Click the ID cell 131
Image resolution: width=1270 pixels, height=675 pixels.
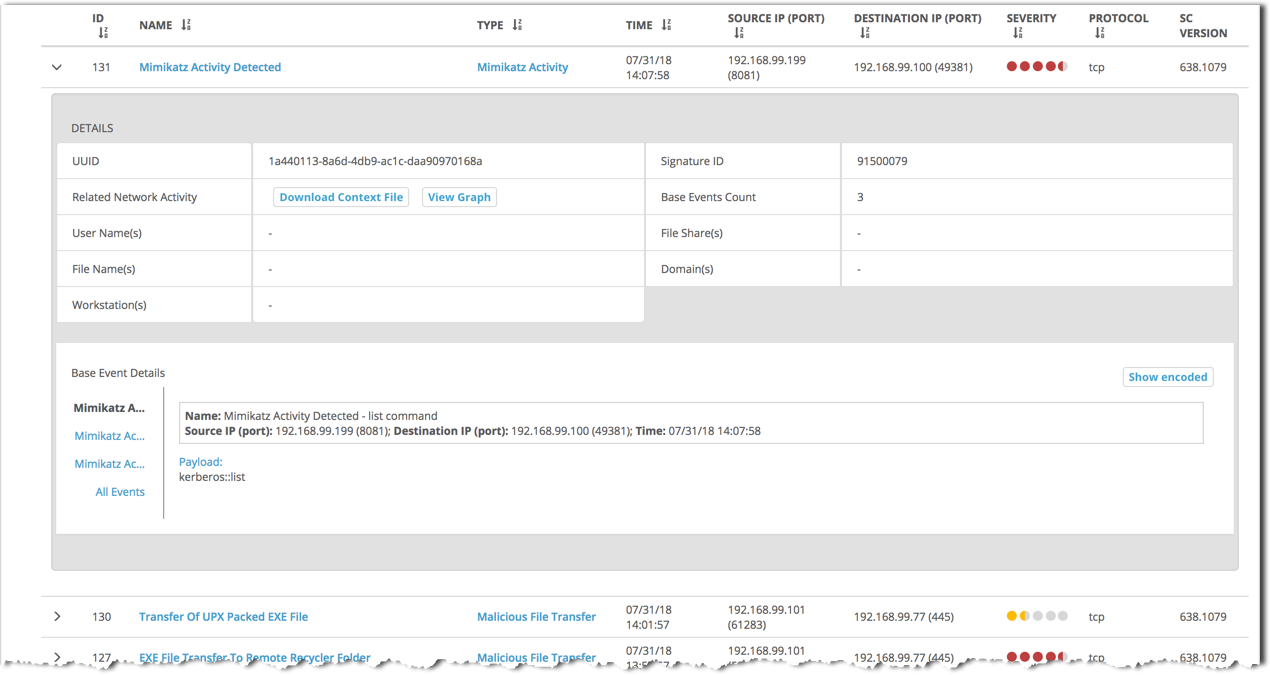[101, 67]
